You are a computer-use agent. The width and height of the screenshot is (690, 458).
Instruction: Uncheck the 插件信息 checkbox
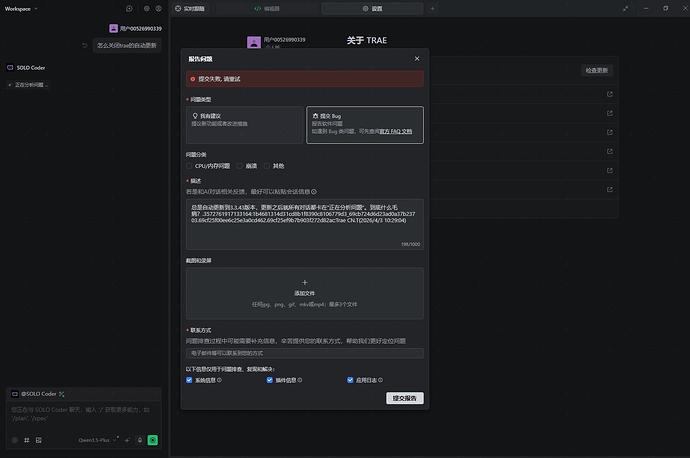(x=269, y=380)
